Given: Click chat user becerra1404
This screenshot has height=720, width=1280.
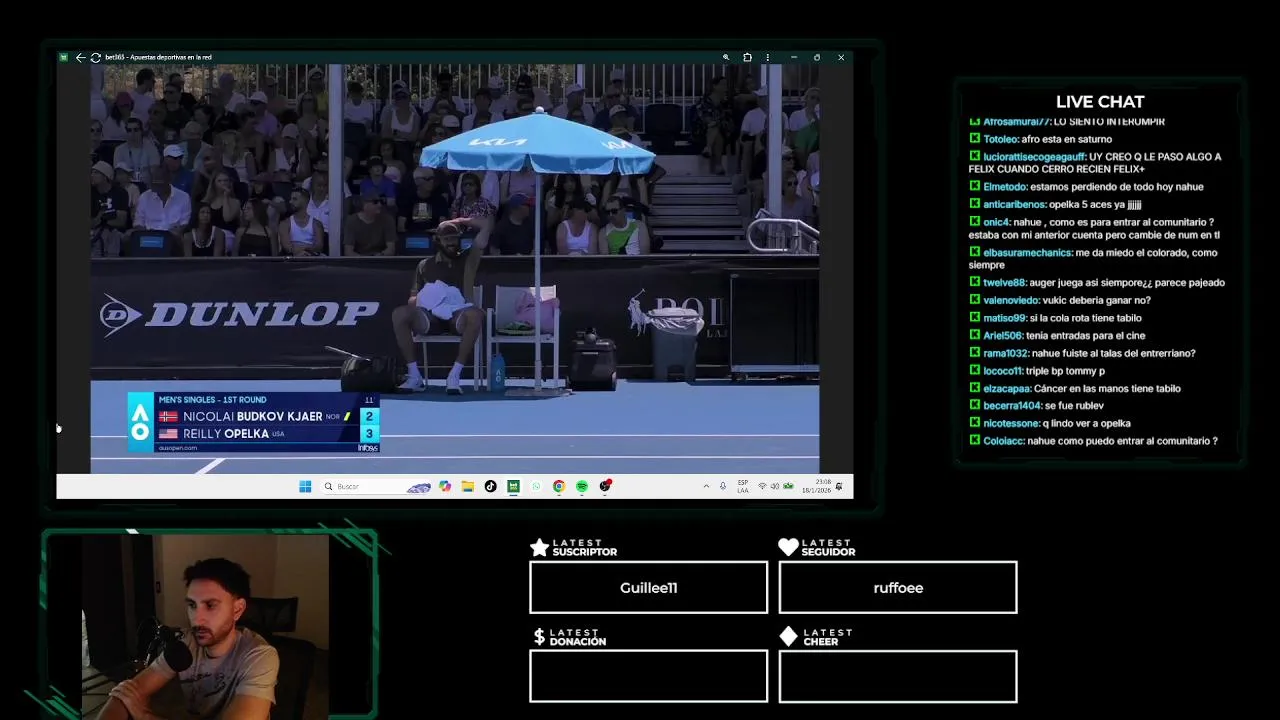Looking at the screenshot, I should tap(1012, 406).
